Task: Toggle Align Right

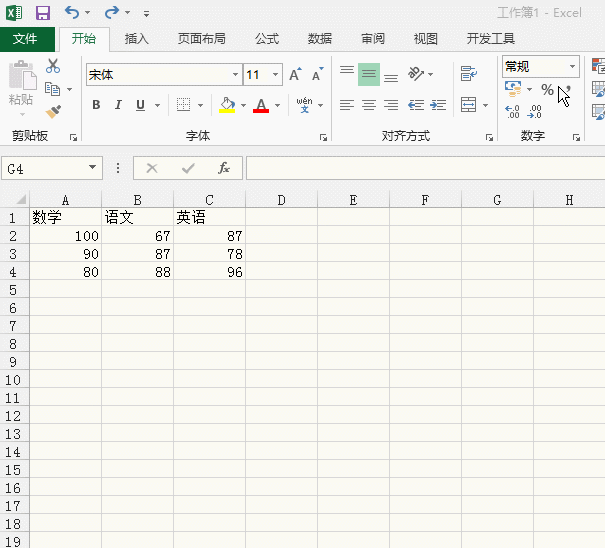Action: tap(391, 105)
